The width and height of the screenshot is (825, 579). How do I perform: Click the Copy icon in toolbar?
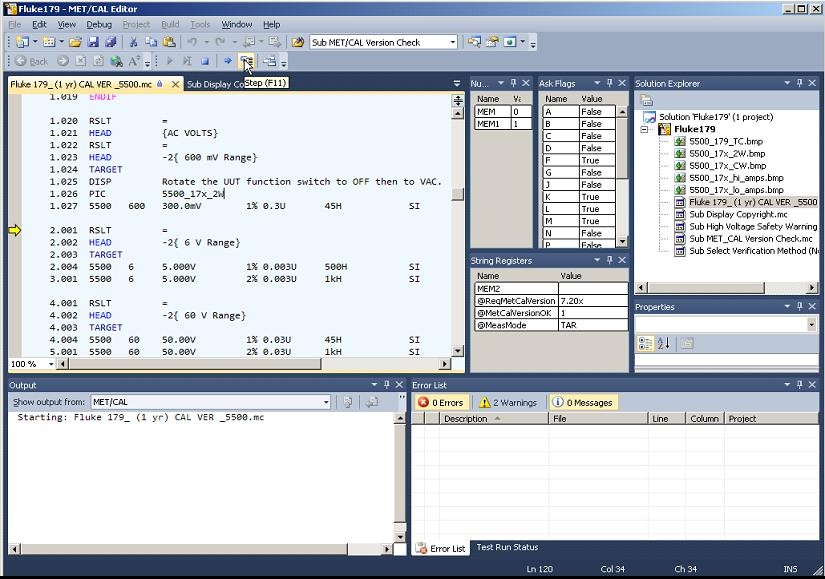tap(151, 42)
